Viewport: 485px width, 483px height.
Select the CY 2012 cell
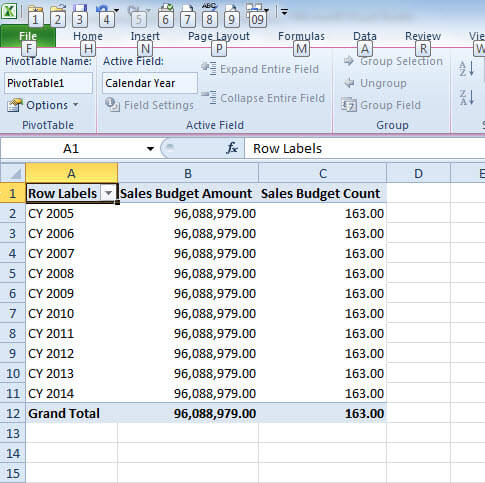pyautogui.click(x=71, y=353)
